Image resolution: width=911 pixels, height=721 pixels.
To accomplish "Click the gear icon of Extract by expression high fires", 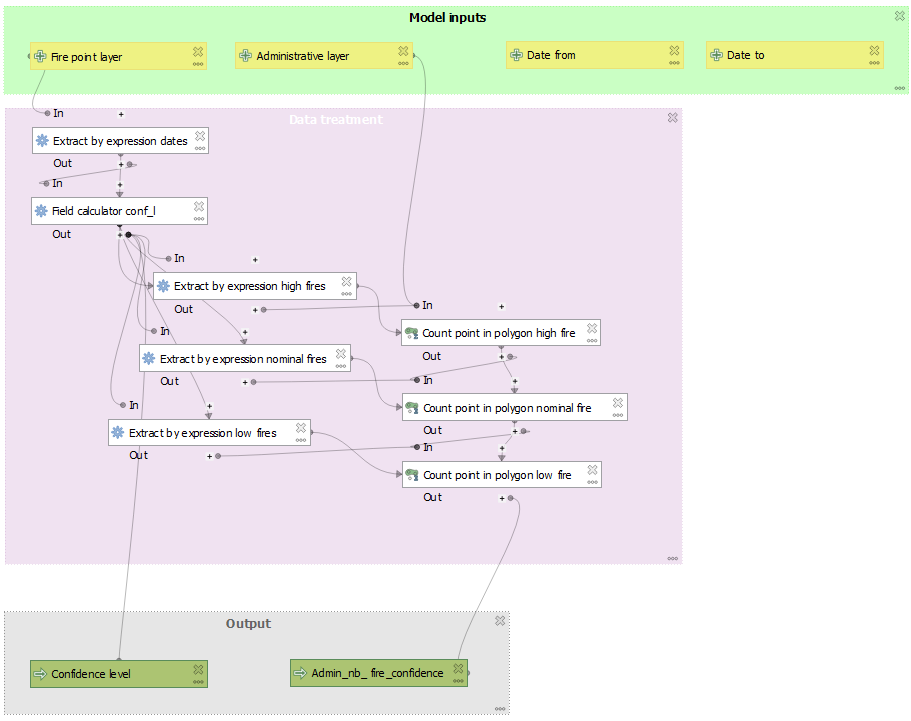I will click(163, 286).
